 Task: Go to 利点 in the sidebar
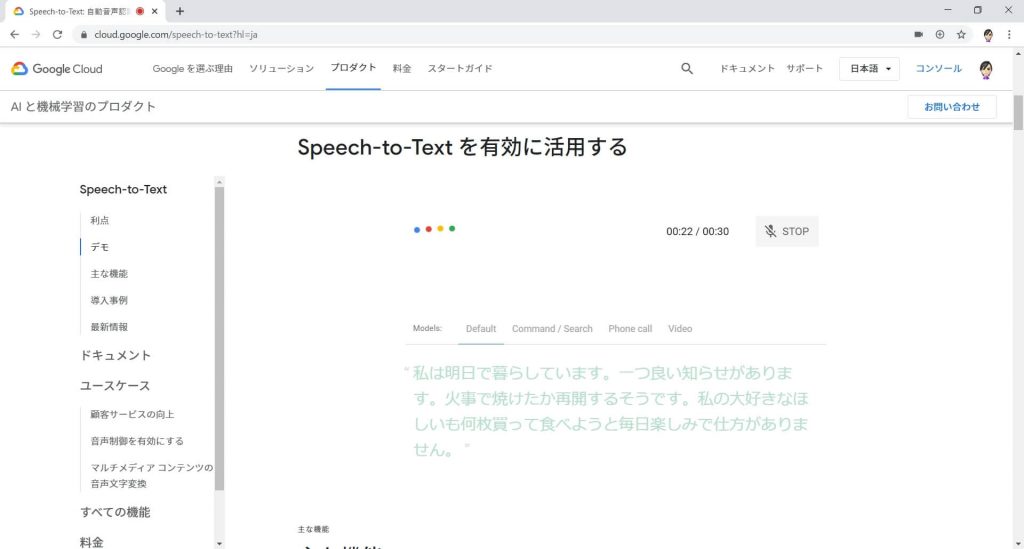point(100,221)
